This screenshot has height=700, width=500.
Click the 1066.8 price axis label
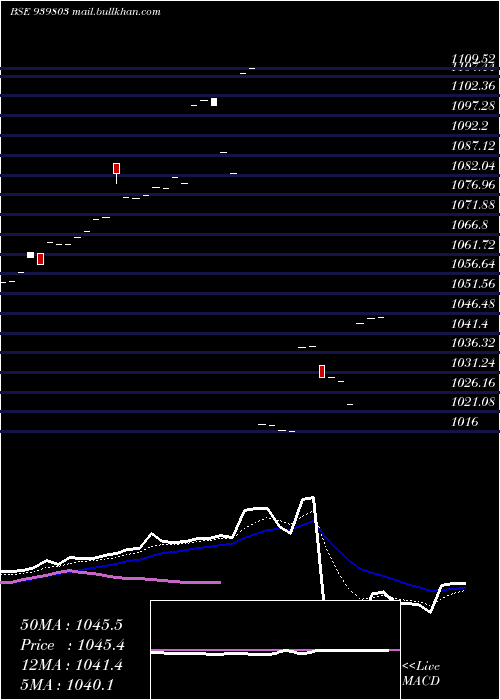pyautogui.click(x=470, y=225)
